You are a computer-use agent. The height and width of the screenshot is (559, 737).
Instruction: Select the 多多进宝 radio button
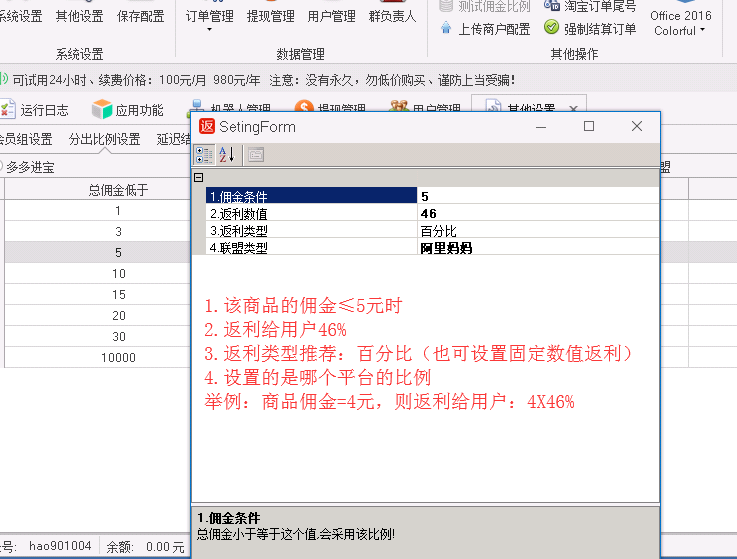coord(1,167)
